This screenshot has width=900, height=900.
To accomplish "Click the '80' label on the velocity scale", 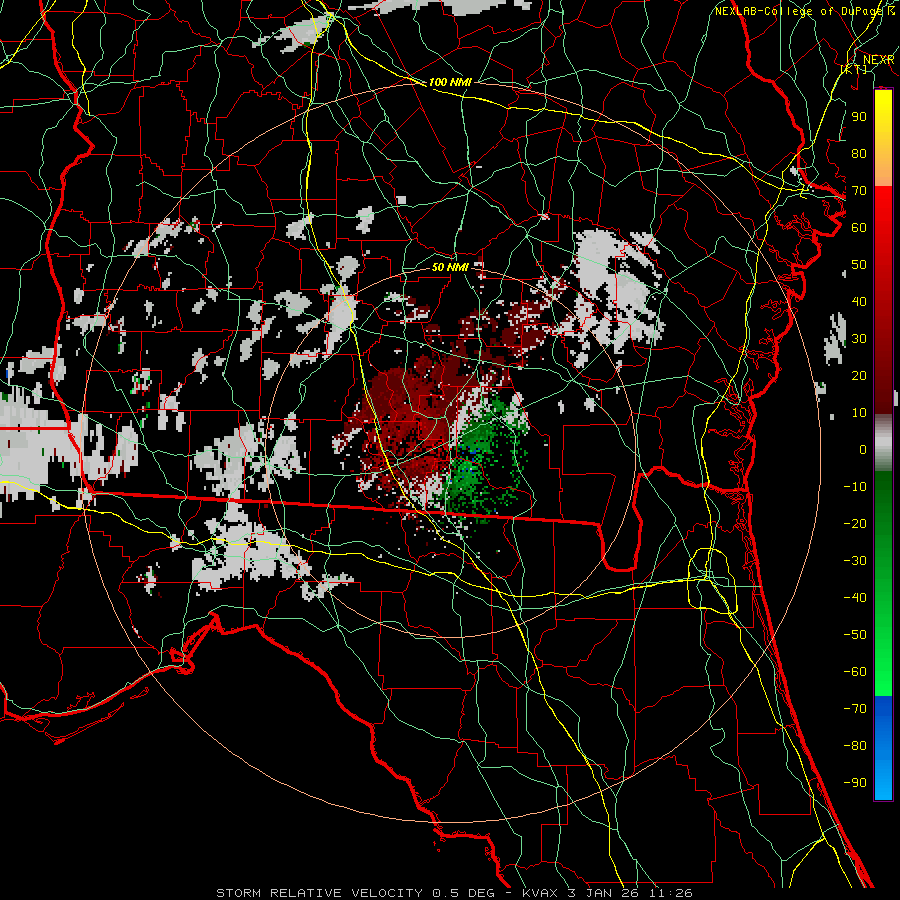I will (859, 154).
